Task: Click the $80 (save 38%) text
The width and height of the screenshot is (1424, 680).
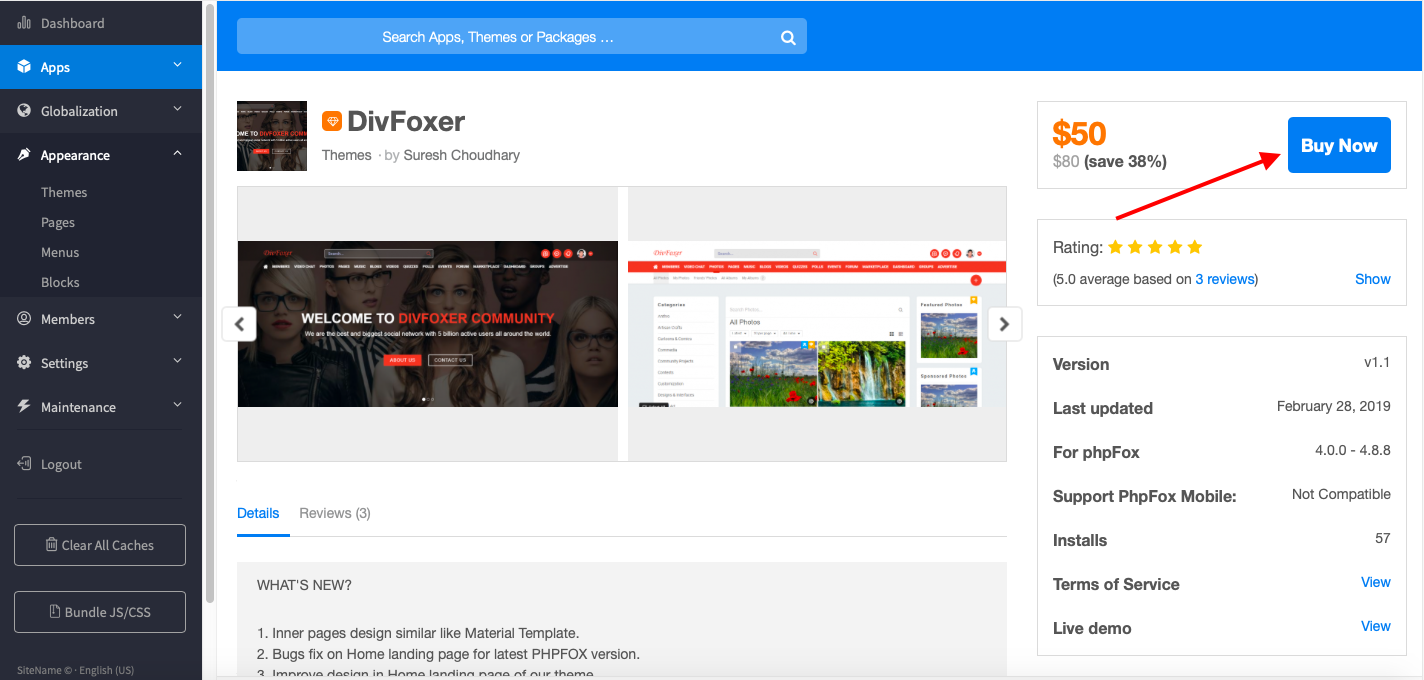Action: (1110, 161)
